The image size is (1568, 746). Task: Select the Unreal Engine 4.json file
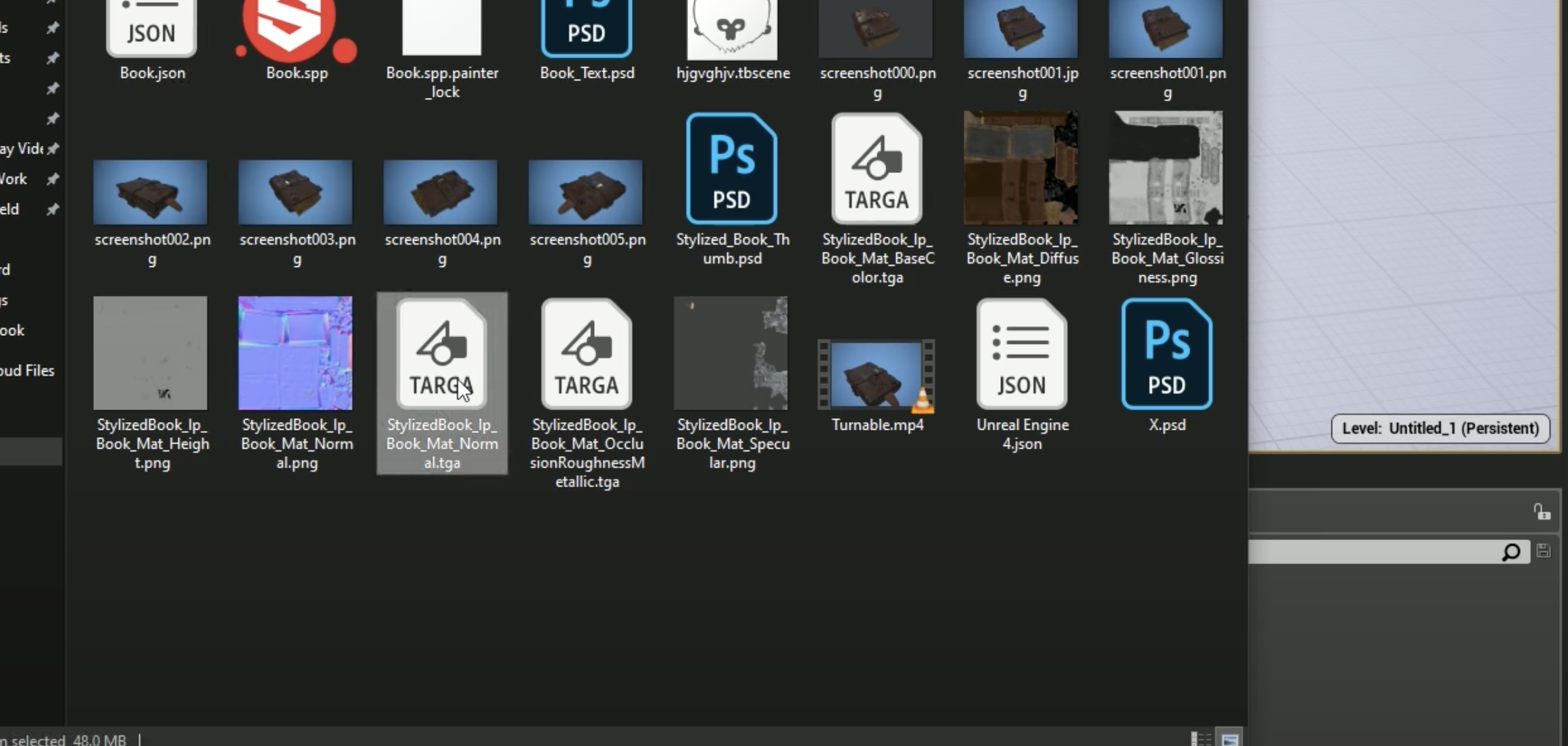click(x=1021, y=354)
